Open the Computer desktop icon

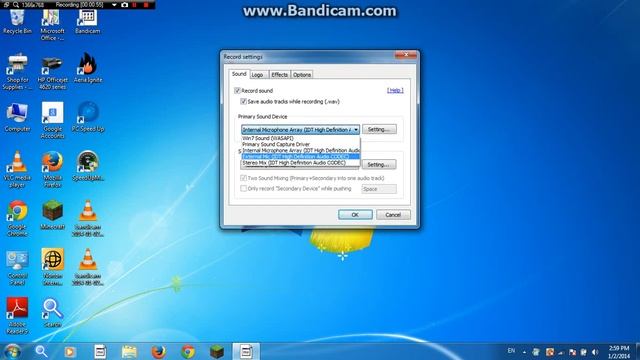(x=17, y=118)
